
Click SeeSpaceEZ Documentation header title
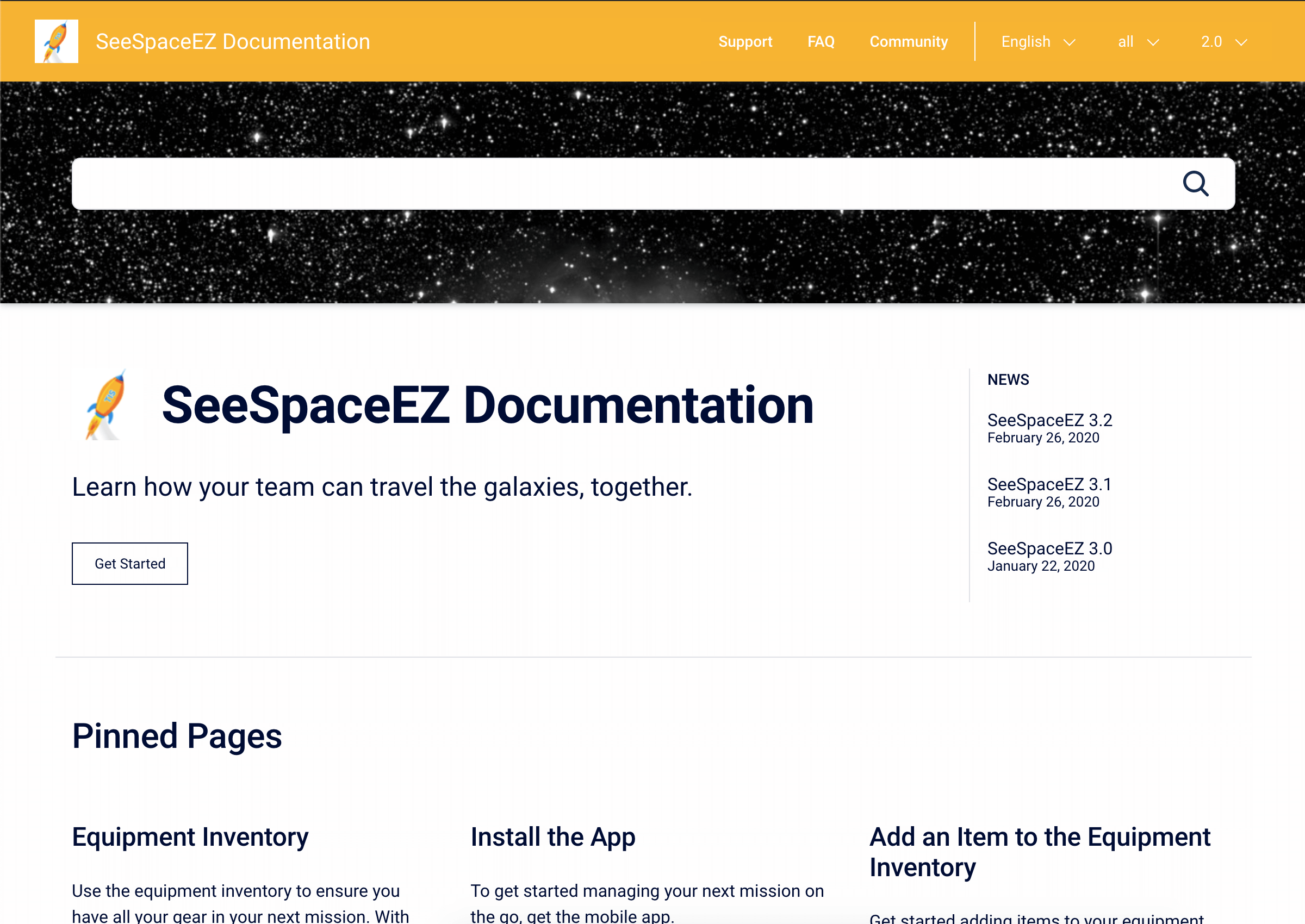233,41
